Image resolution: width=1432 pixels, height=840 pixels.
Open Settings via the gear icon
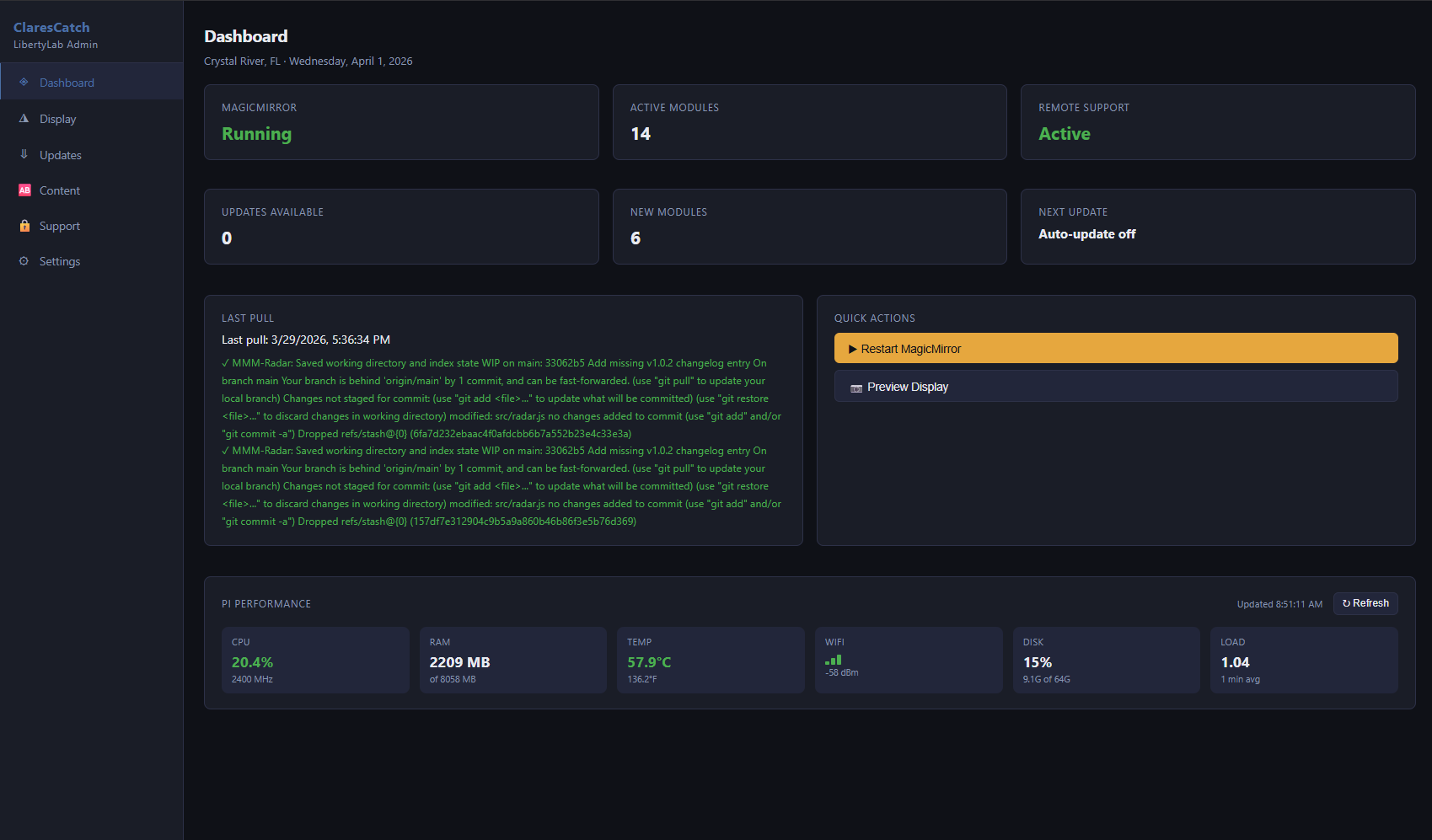click(x=24, y=260)
